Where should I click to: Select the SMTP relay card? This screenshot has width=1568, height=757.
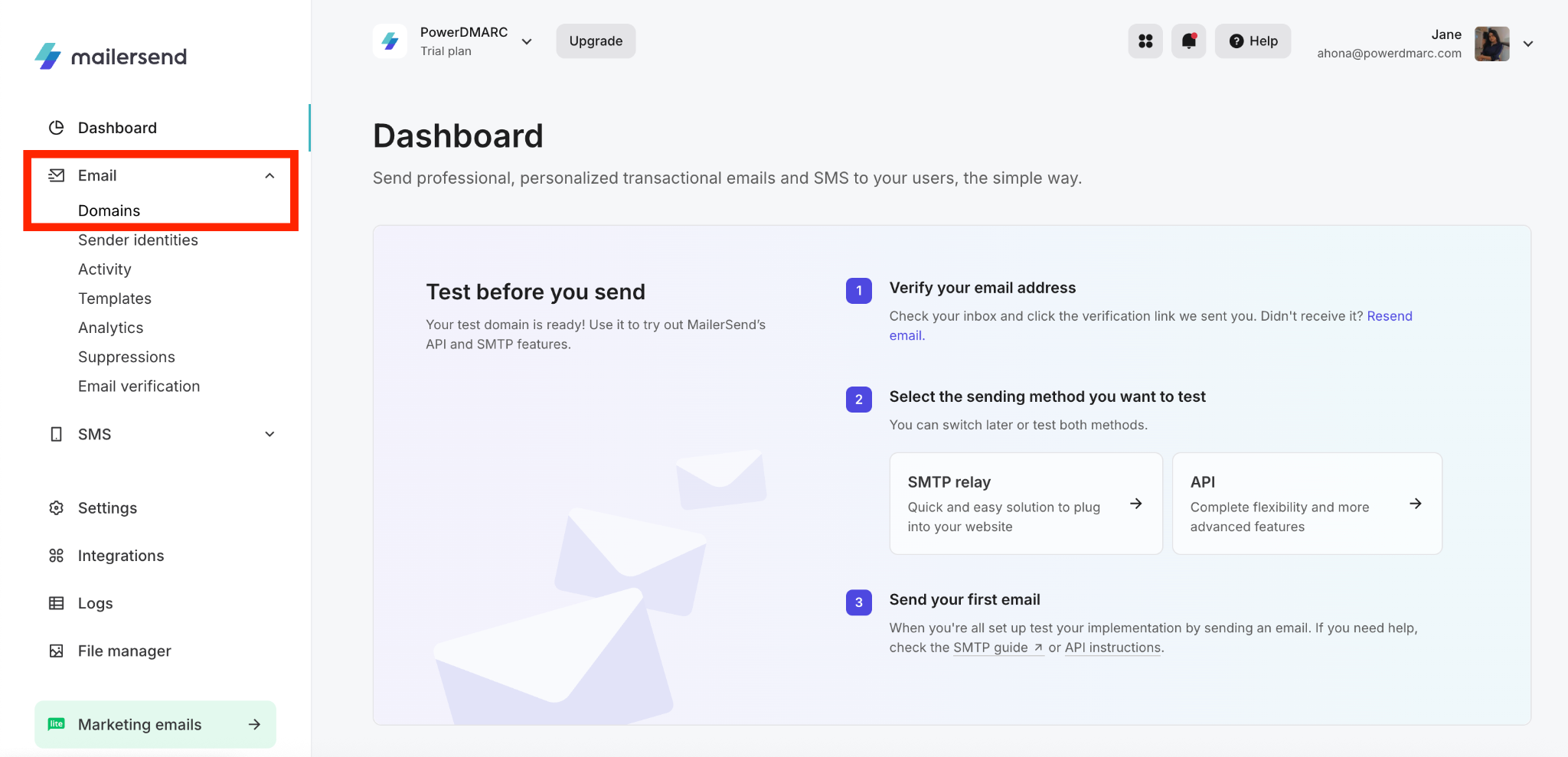point(1026,504)
